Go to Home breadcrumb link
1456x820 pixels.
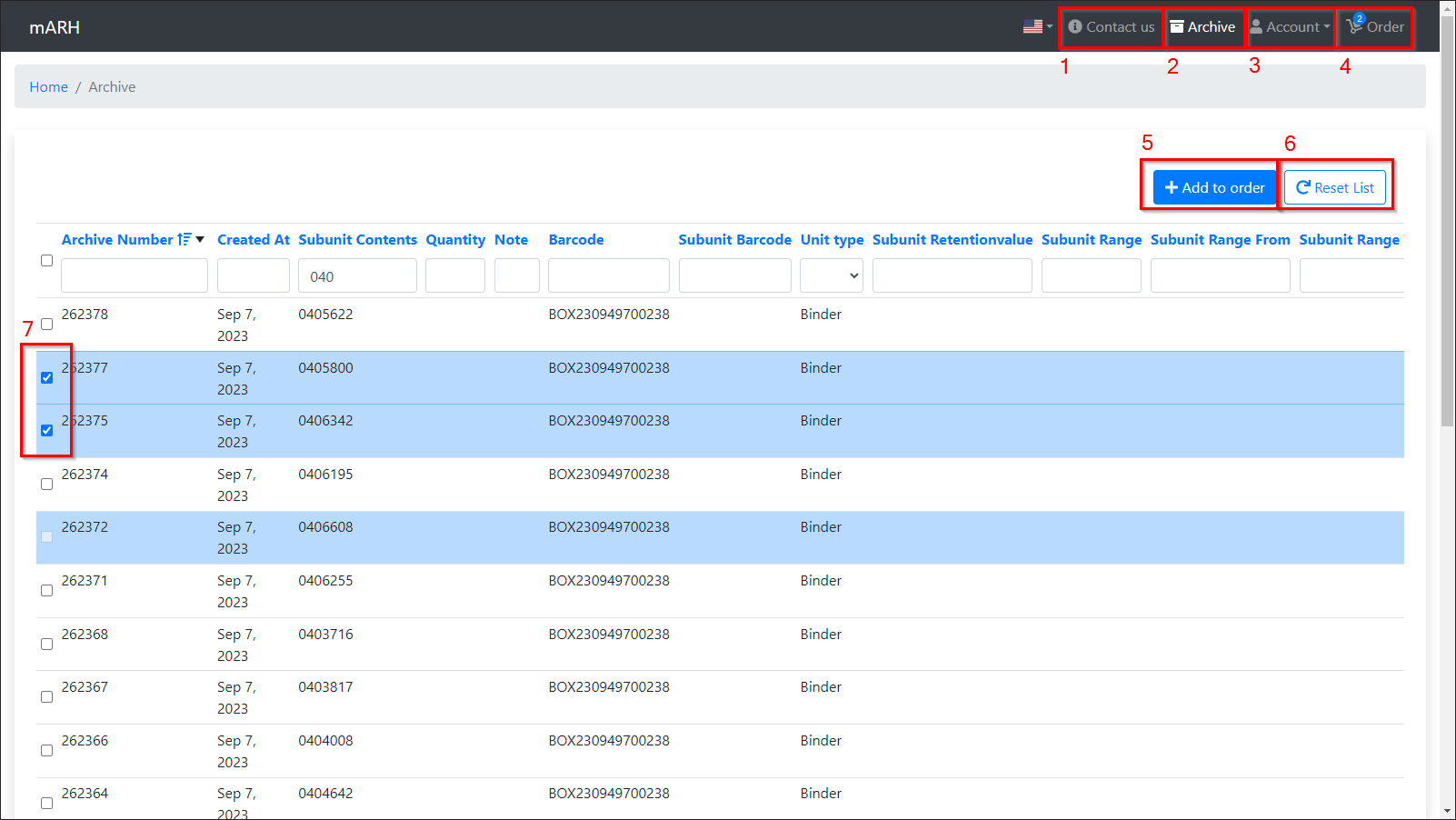click(x=48, y=87)
